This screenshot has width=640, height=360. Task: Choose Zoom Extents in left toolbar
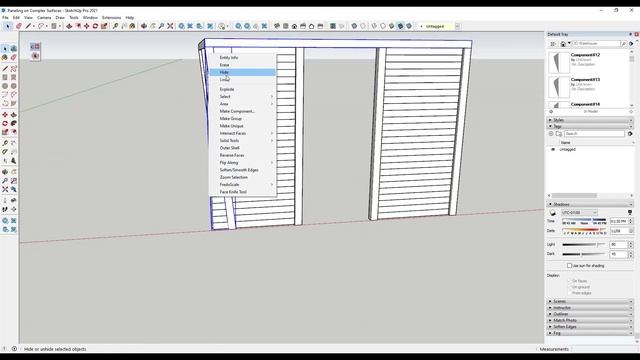coord(5,189)
